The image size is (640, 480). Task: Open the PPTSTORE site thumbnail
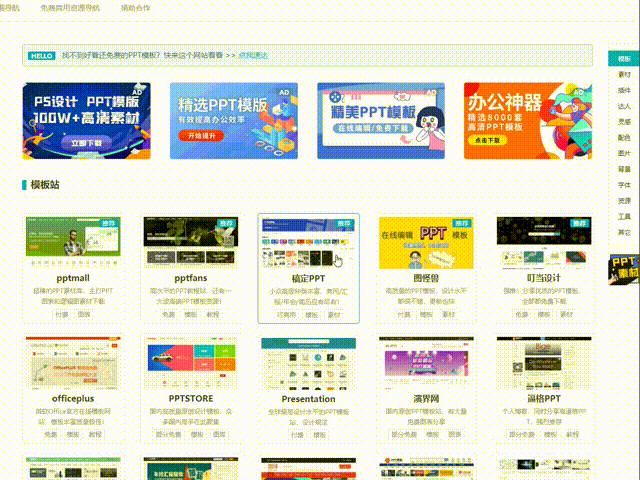point(191,362)
